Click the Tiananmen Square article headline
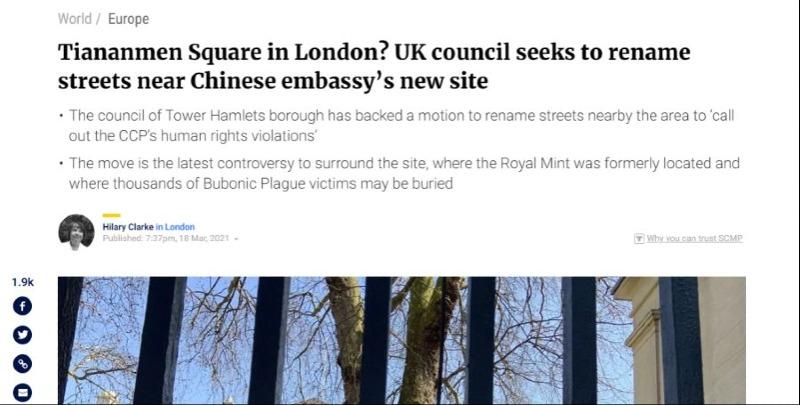Image resolution: width=800 pixels, height=405 pixels. pos(374,66)
